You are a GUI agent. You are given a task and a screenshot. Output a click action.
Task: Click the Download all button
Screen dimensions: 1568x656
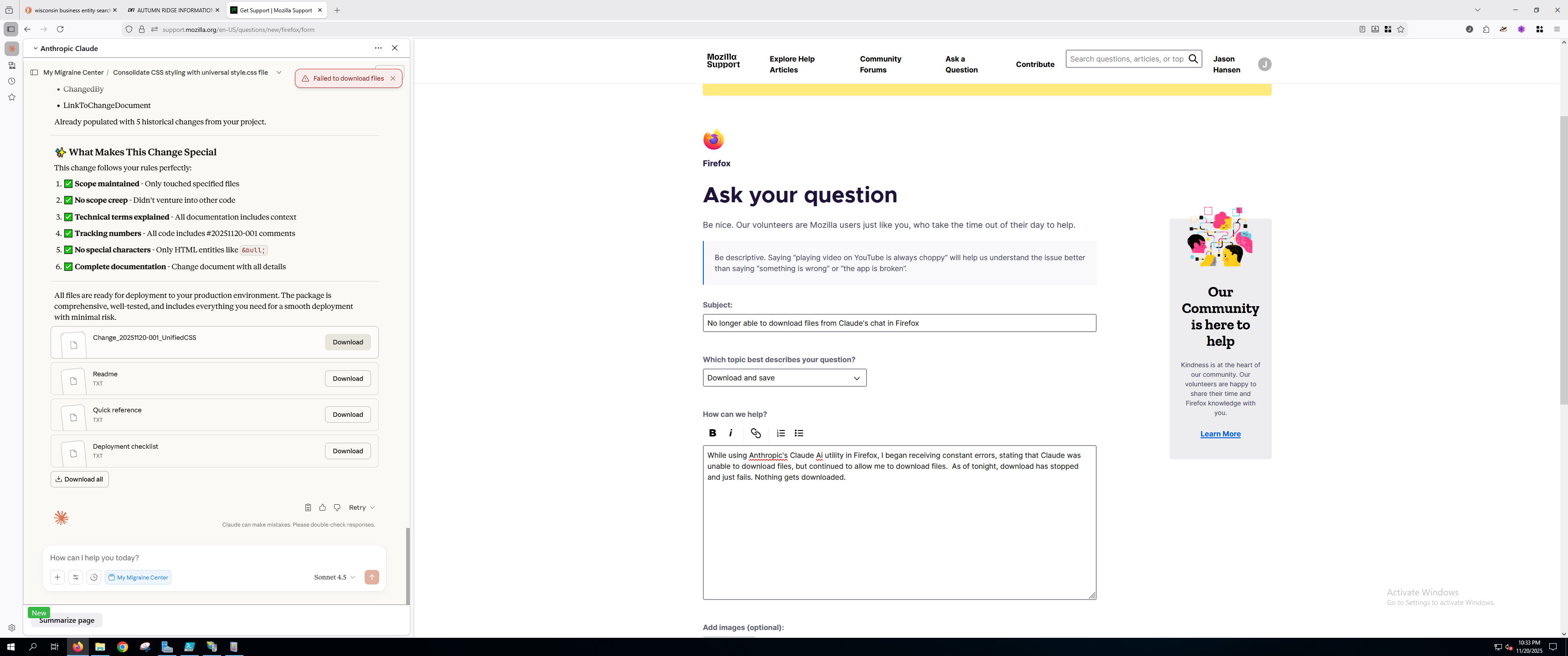point(80,480)
